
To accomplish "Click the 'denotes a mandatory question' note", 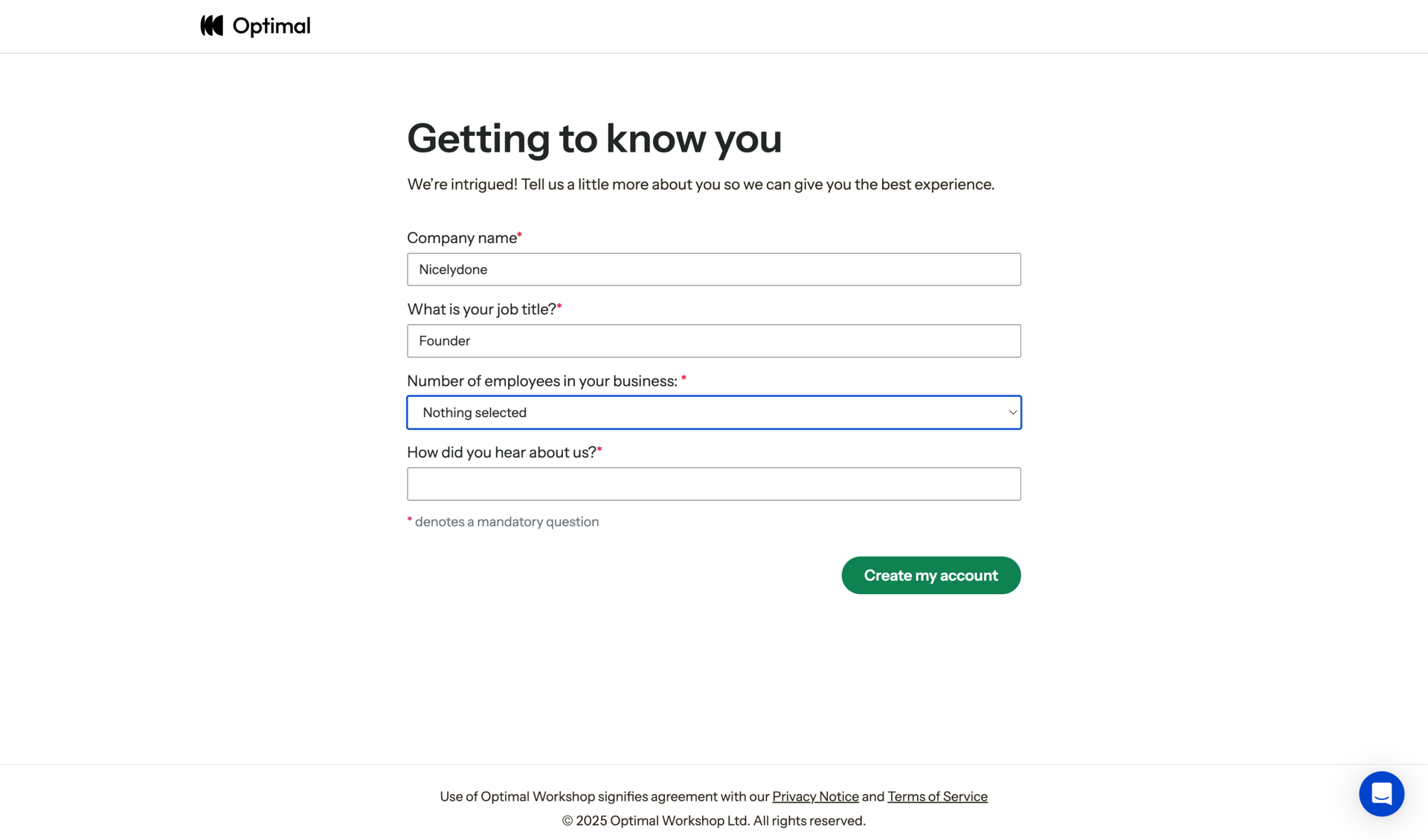I will pos(506,522).
